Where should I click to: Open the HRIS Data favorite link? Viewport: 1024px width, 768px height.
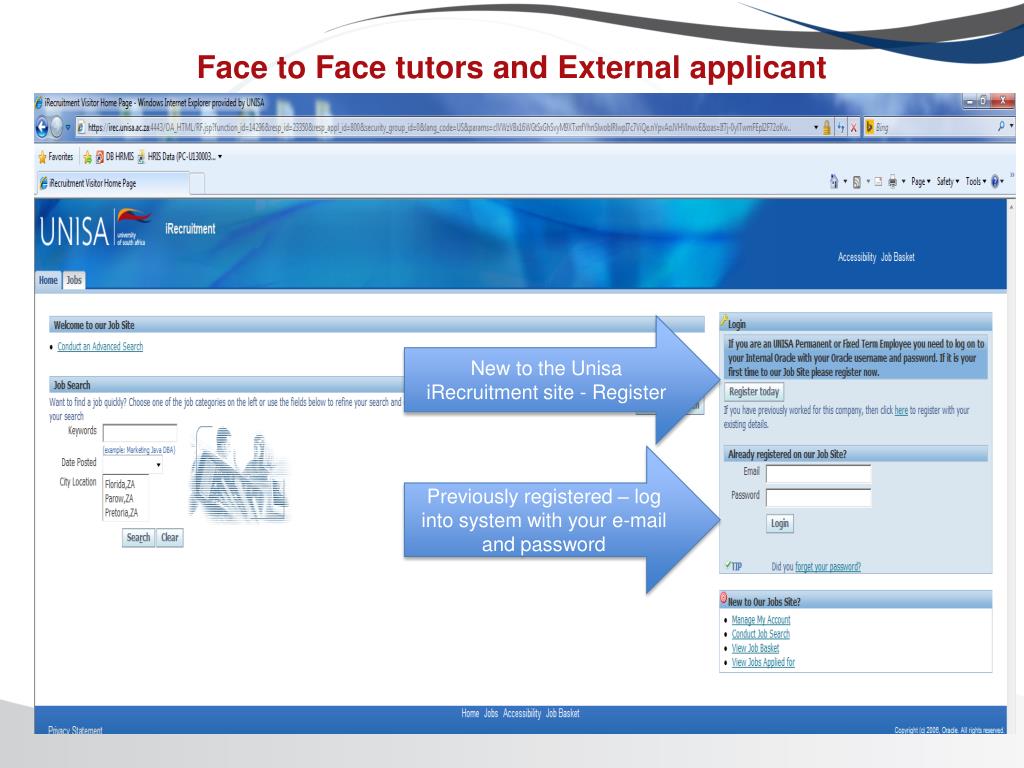point(176,157)
